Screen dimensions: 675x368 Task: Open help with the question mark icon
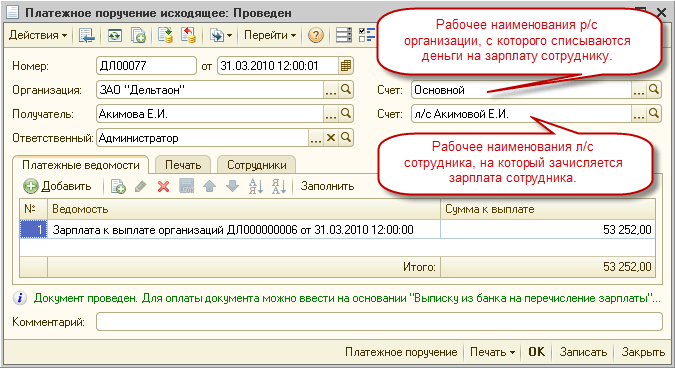click(x=316, y=35)
